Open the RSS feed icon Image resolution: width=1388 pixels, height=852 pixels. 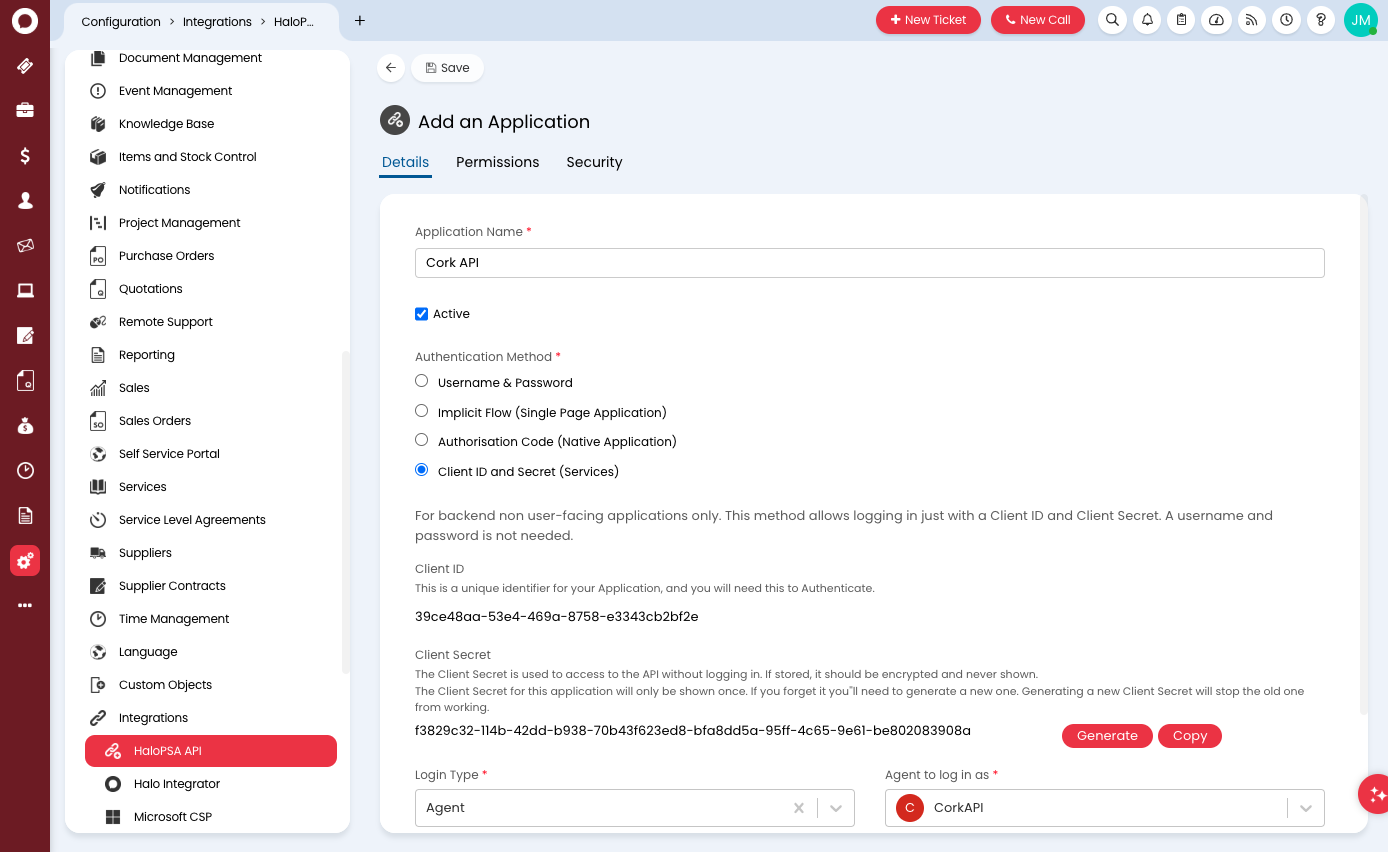coord(1251,20)
